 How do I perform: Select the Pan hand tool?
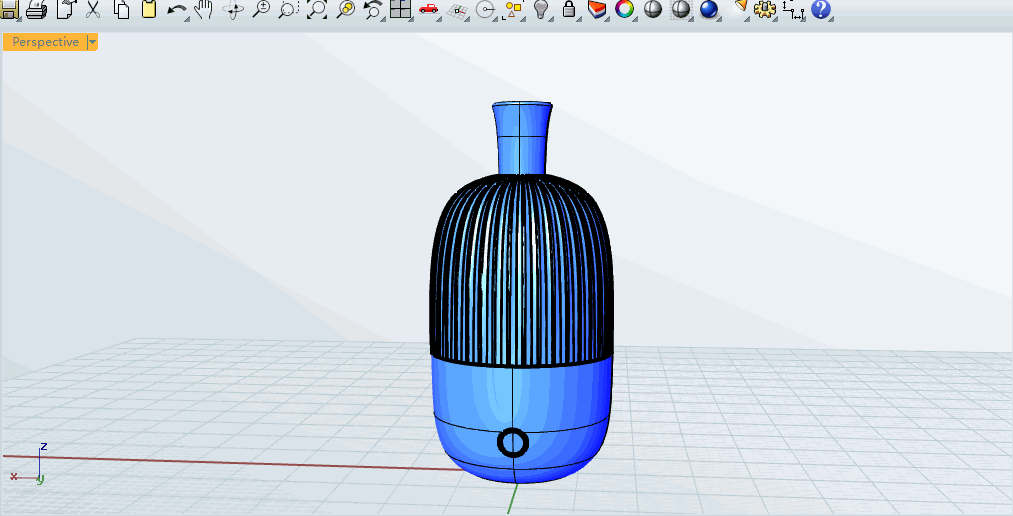tap(204, 9)
